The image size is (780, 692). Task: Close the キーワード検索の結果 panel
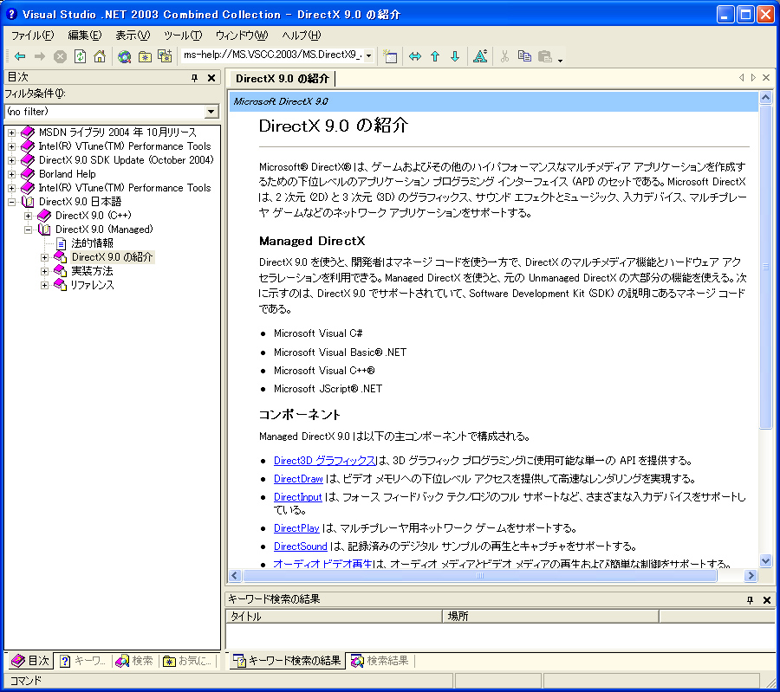pyautogui.click(x=767, y=600)
